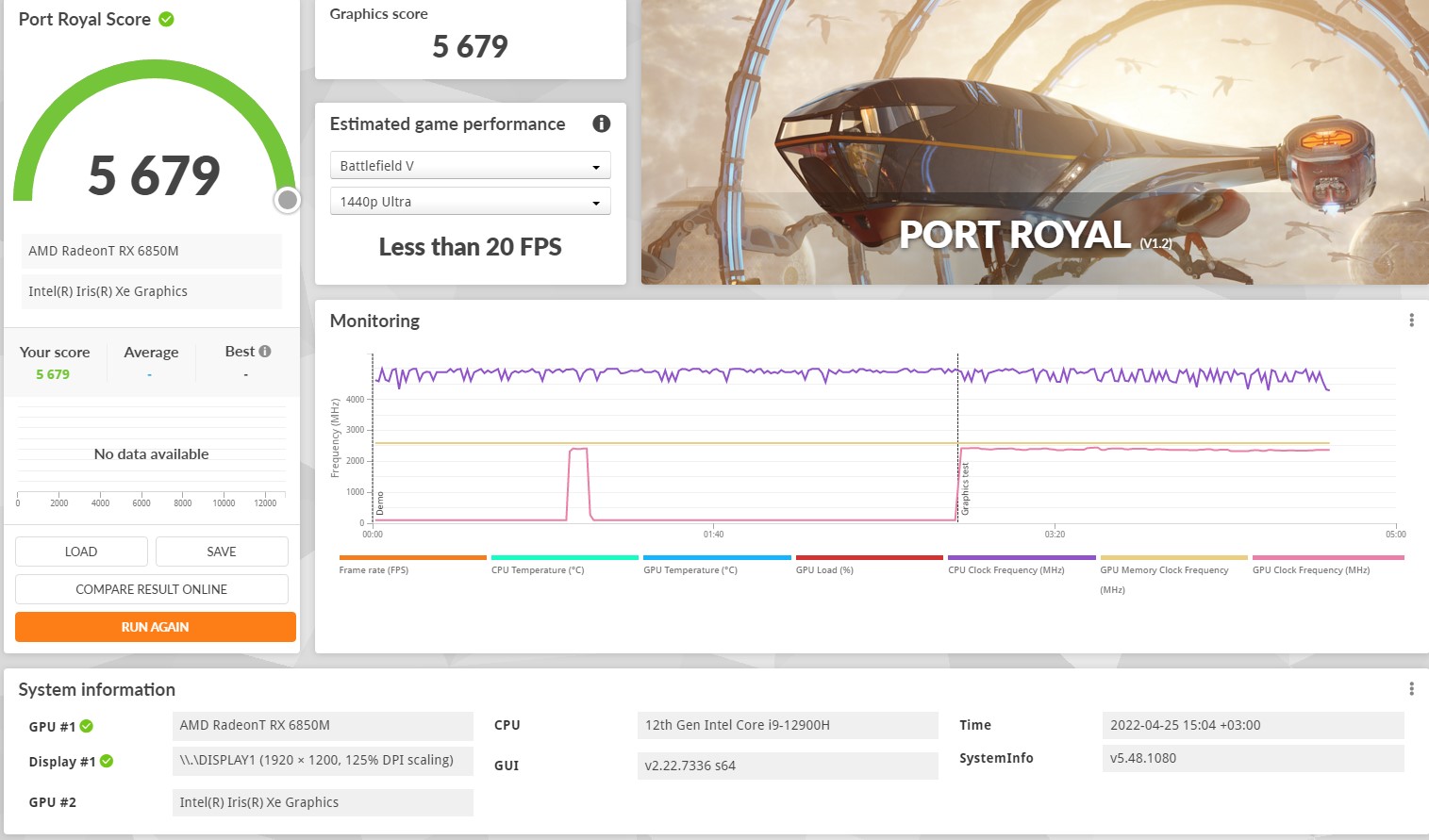Click the green Port Royal Score validation checkmark
This screenshot has width=1429, height=840.
click(166, 19)
